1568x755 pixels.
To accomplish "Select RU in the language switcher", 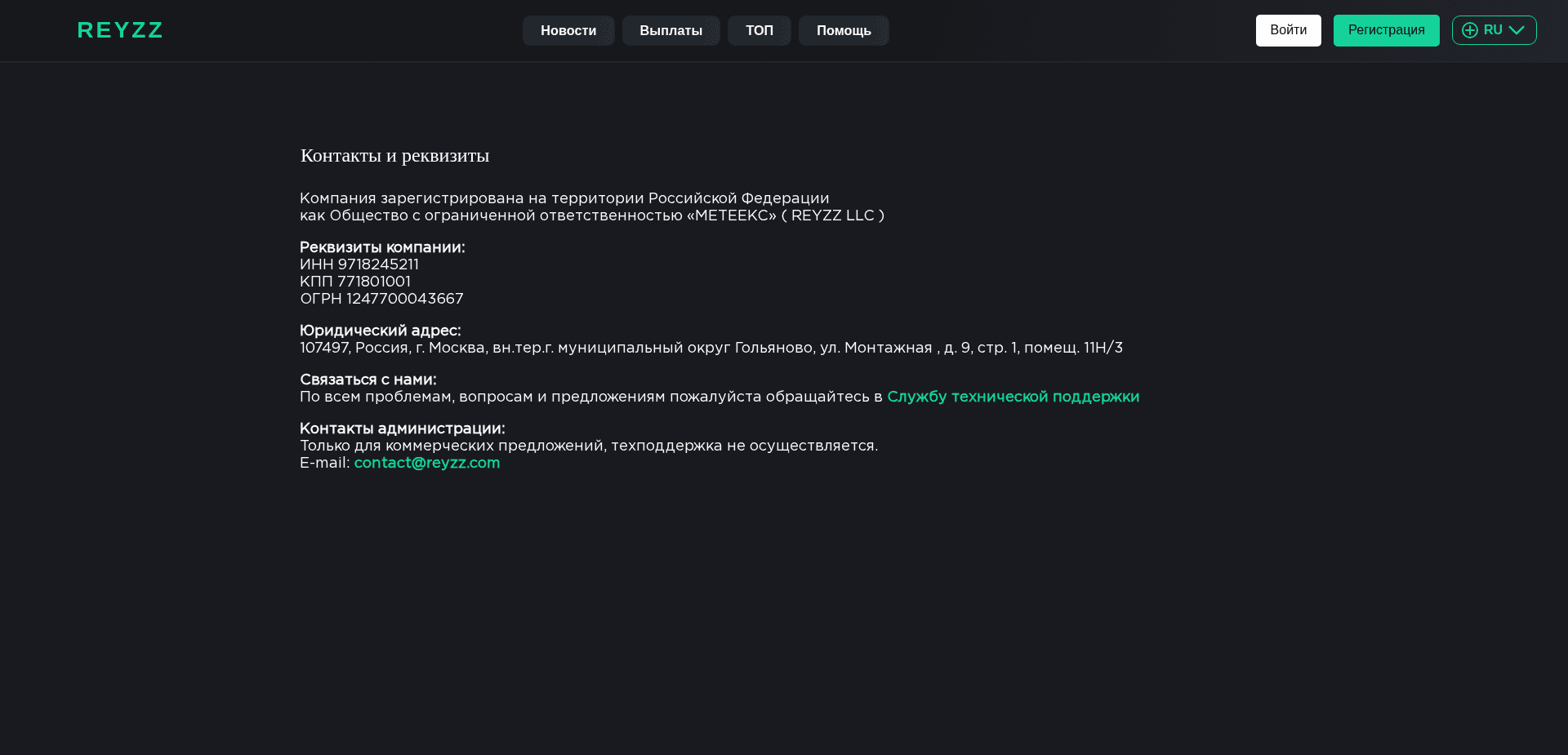I will [x=1494, y=30].
